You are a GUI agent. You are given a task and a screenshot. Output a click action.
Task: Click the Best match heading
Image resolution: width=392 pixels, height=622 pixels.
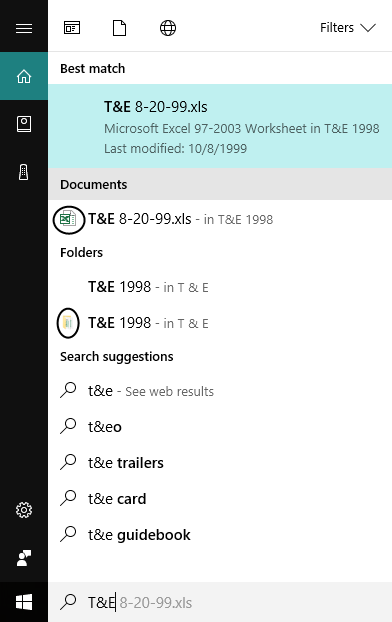[x=92, y=68]
